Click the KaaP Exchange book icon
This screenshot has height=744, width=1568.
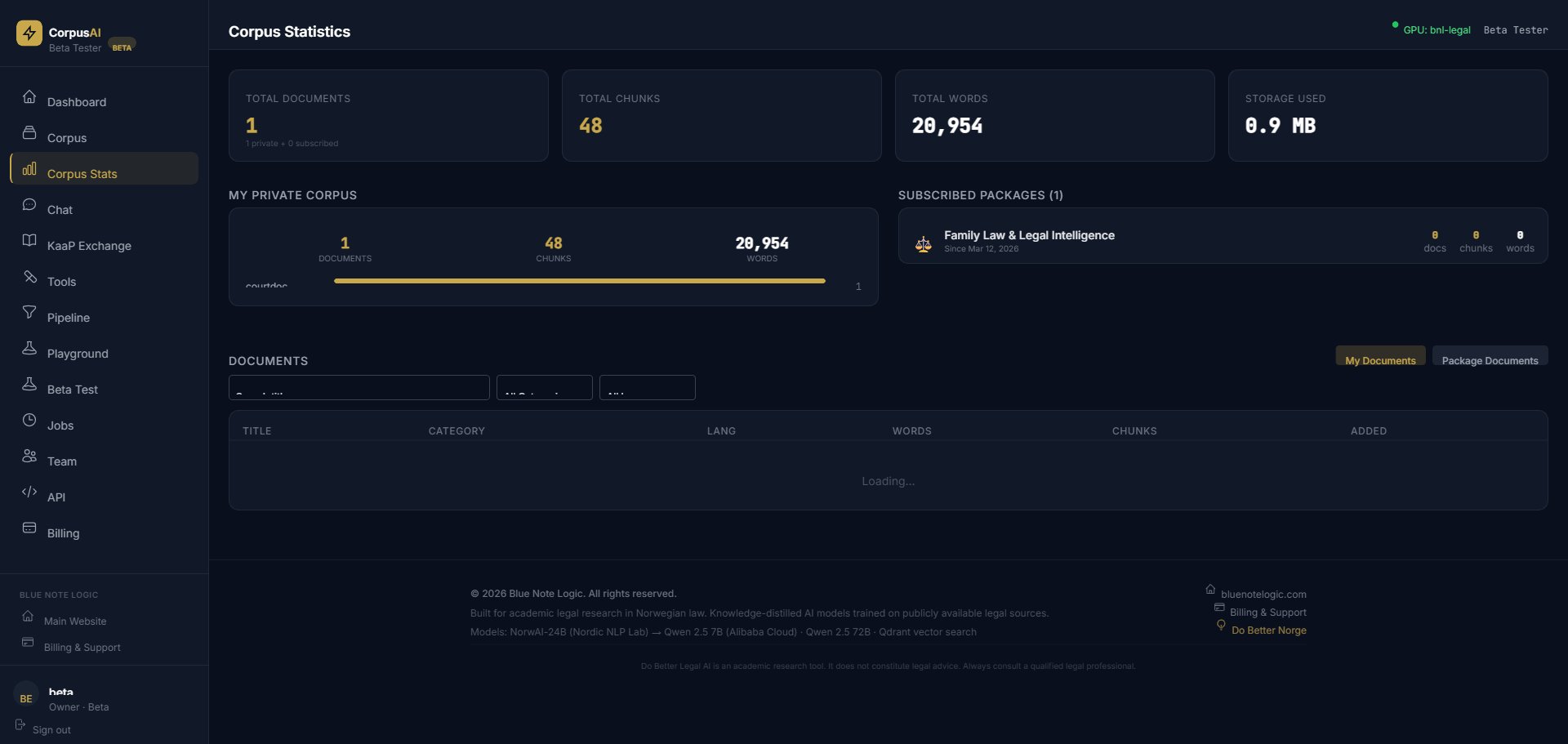29,240
